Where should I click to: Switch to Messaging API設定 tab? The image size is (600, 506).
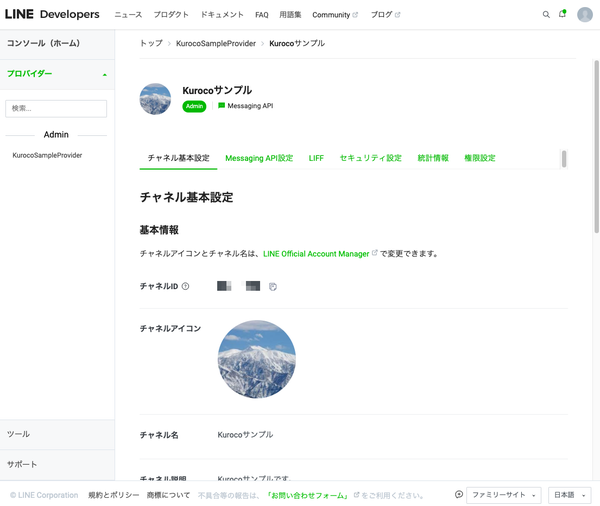259,158
